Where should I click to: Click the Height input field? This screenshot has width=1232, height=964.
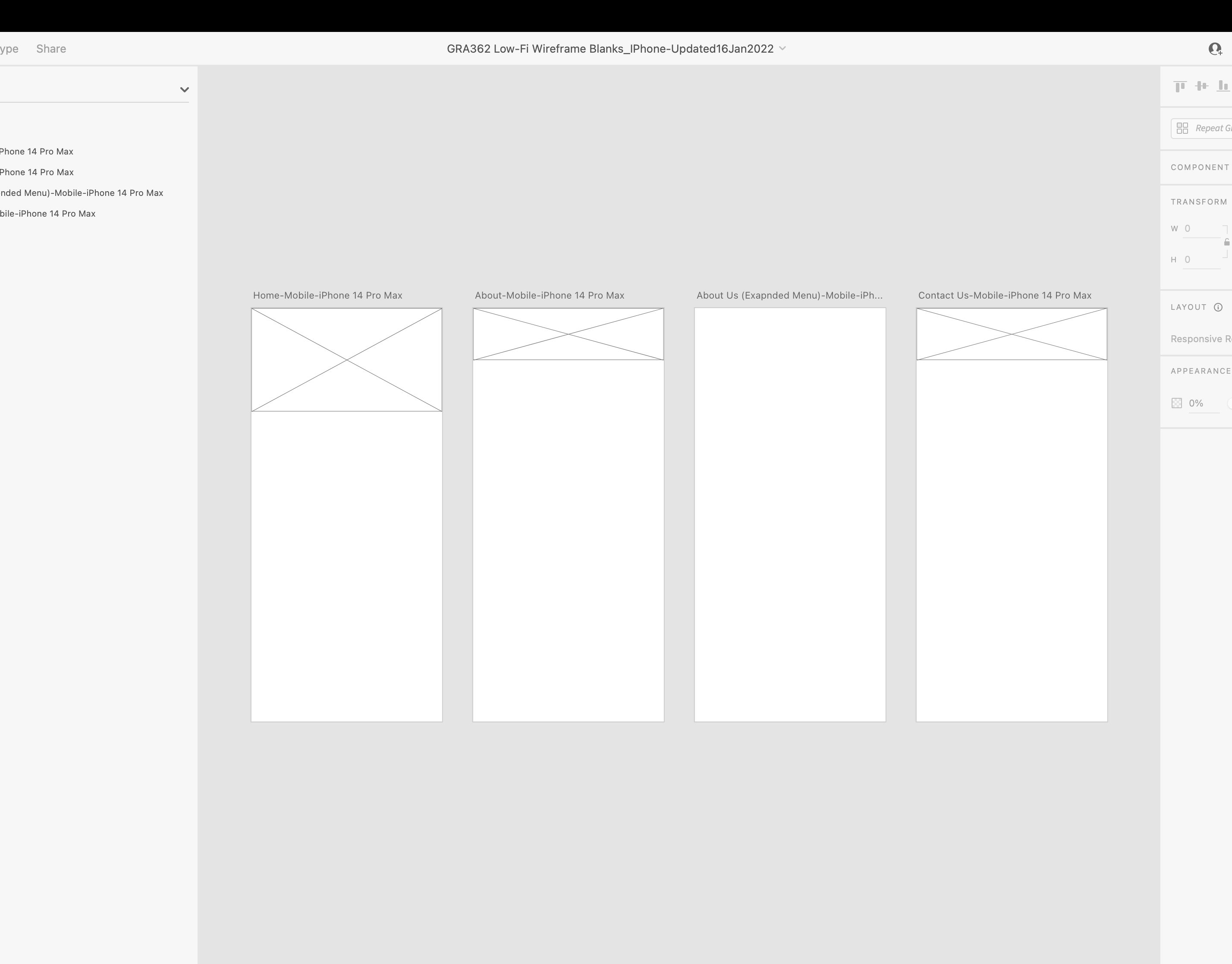coord(1201,260)
